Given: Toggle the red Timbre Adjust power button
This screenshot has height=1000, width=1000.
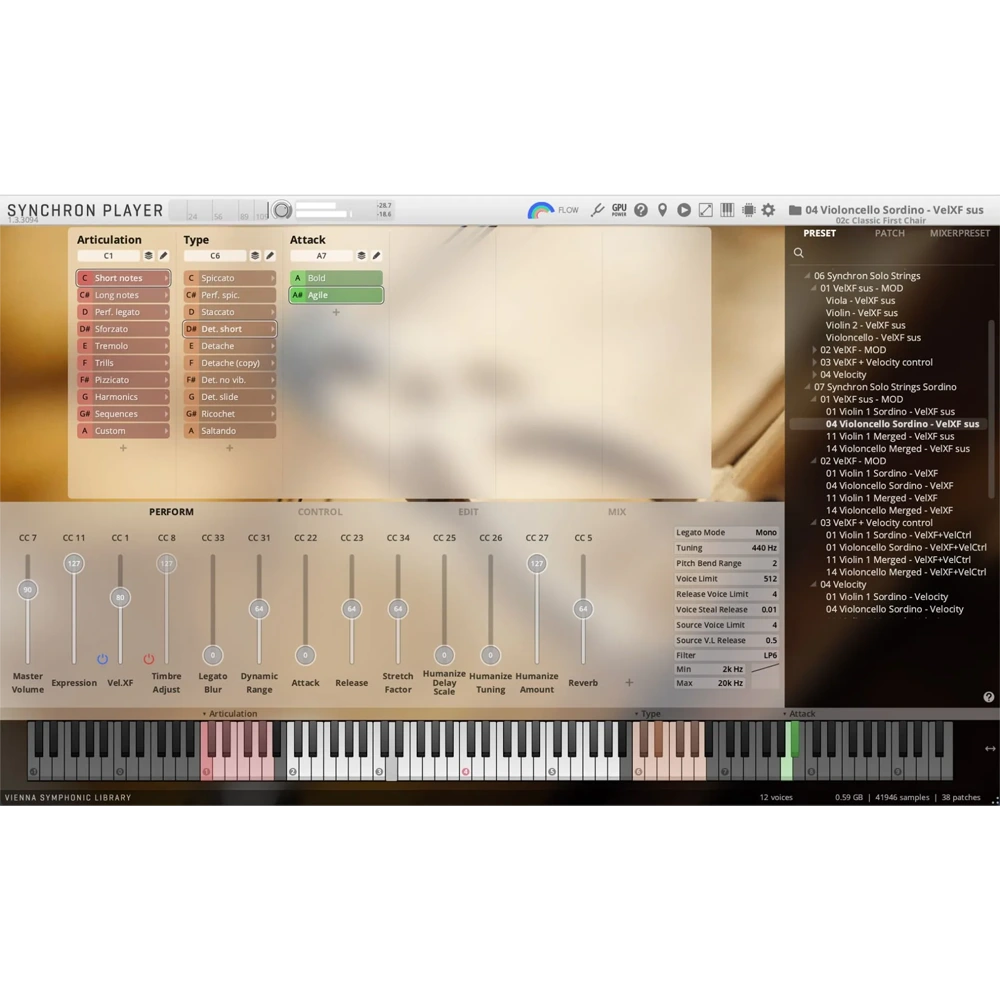Looking at the screenshot, I should tap(149, 659).
